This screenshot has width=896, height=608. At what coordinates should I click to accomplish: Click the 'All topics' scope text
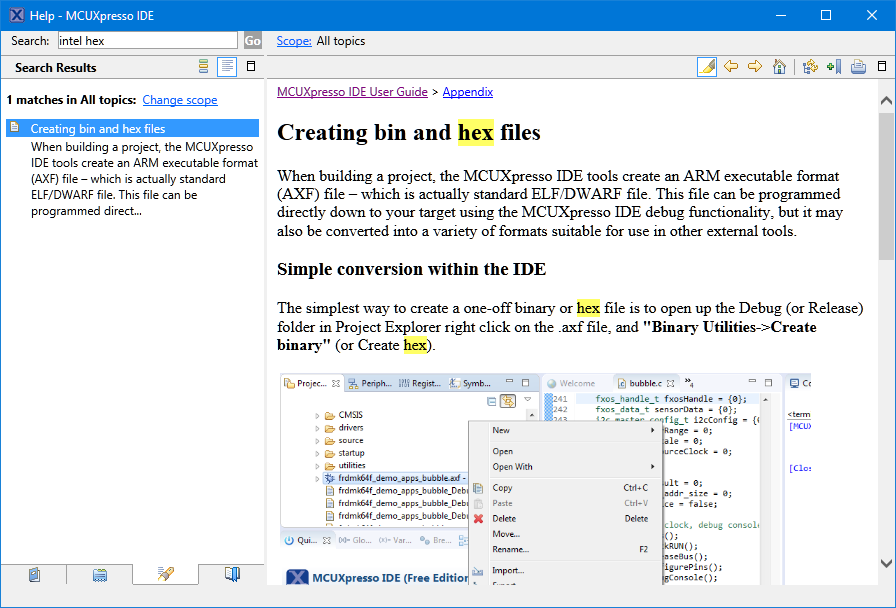point(341,41)
